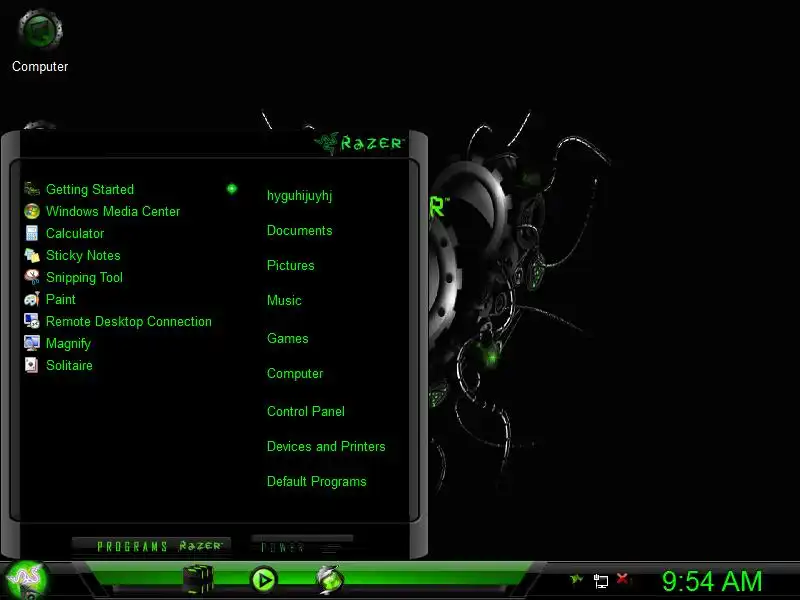Viewport: 800px width, 600px height.
Task: Launch Solitaire text entry
Action: click(x=69, y=365)
